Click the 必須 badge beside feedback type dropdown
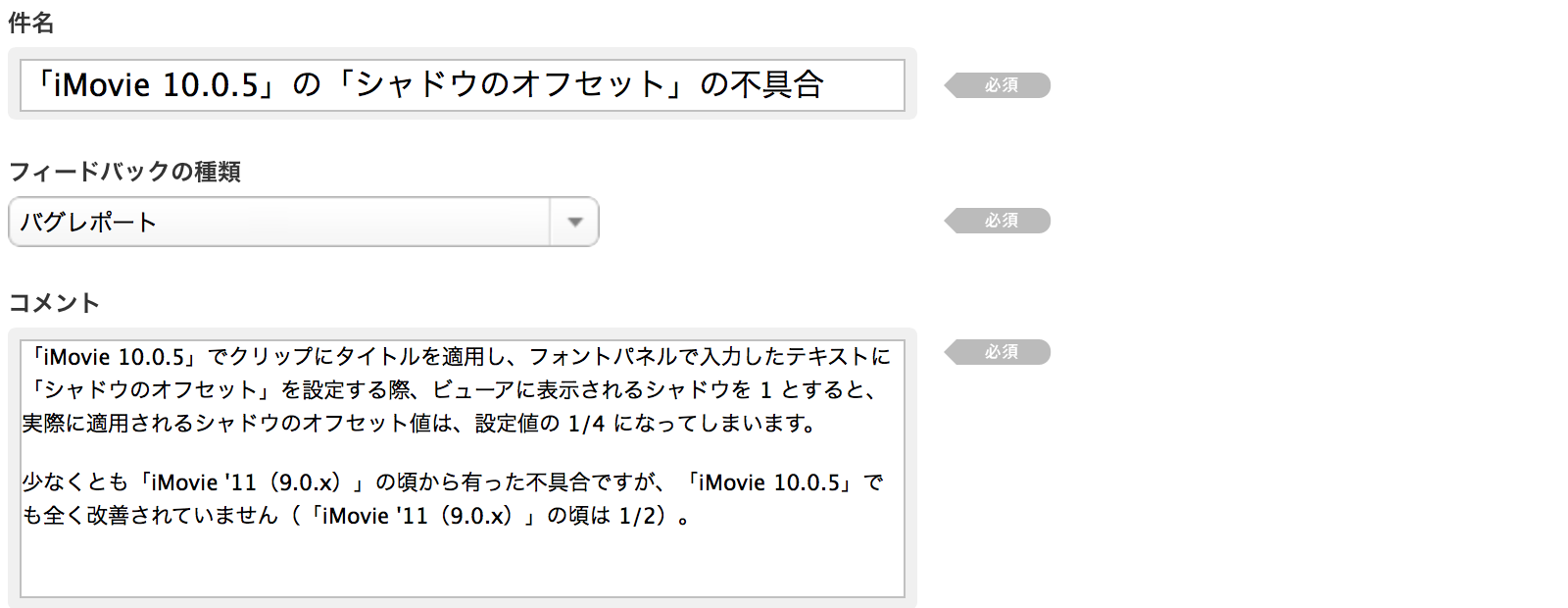 pyautogui.click(x=1000, y=221)
